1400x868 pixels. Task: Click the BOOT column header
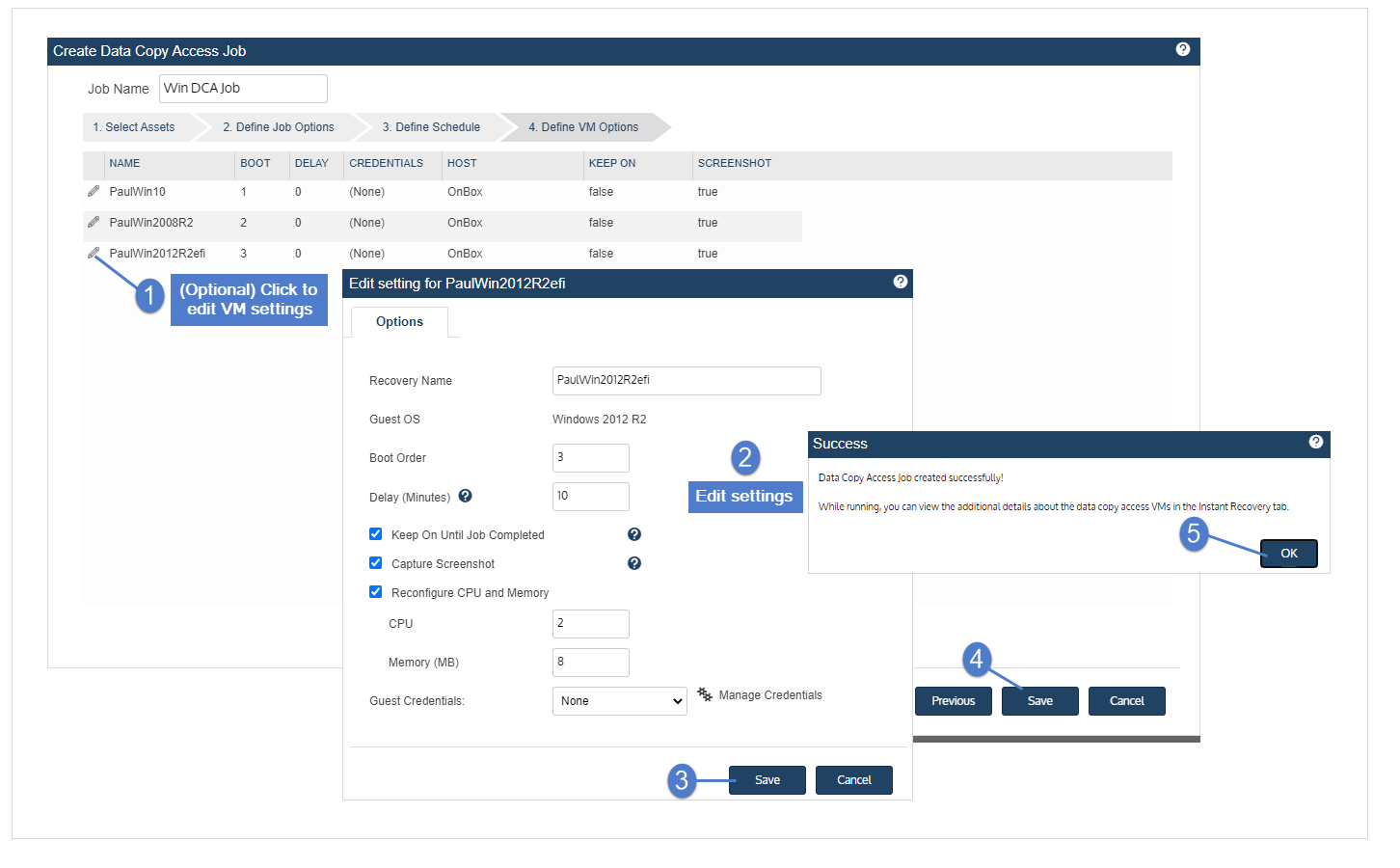[x=256, y=164]
